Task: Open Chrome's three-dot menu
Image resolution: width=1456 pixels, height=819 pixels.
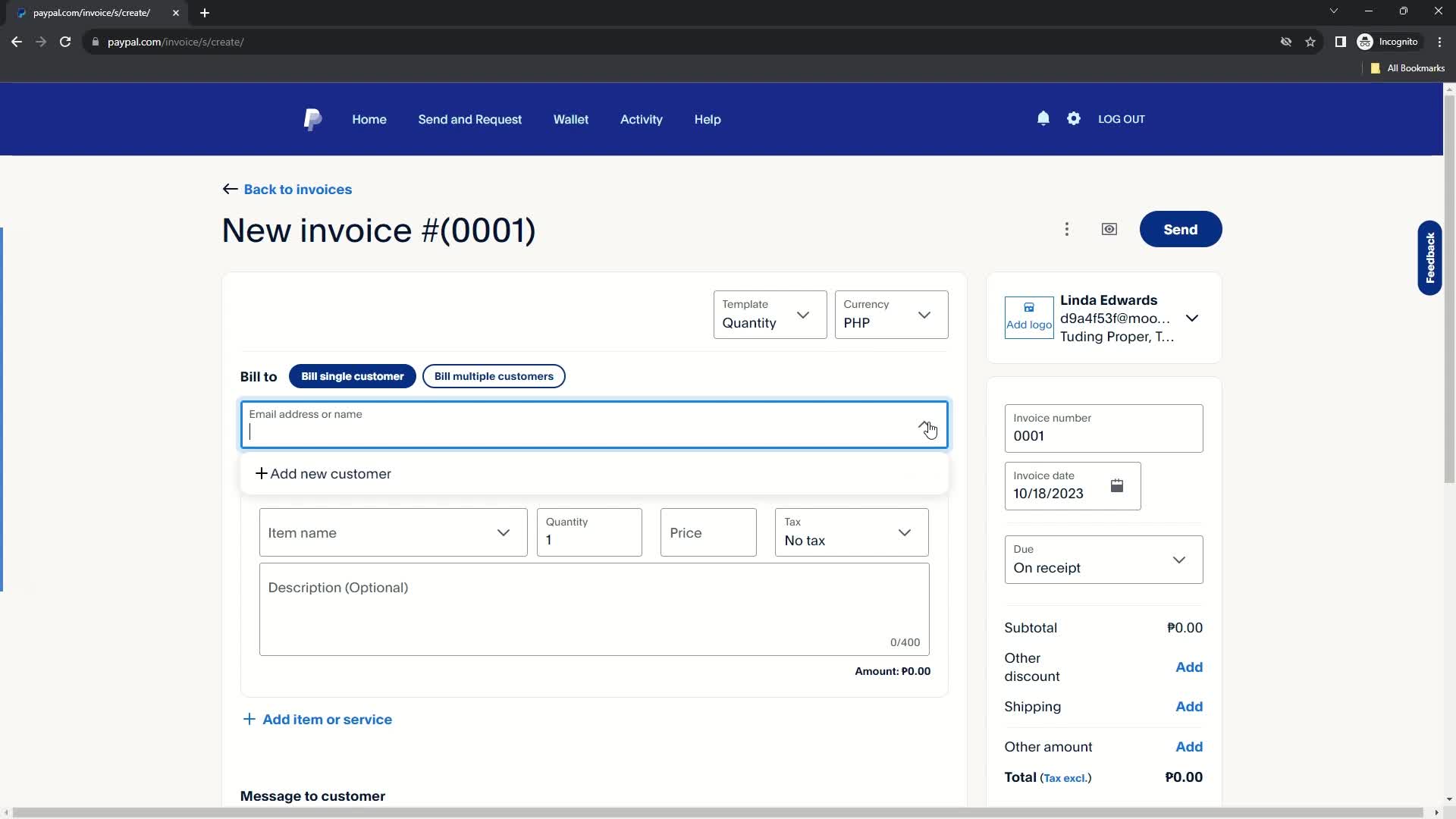Action: coord(1439,42)
